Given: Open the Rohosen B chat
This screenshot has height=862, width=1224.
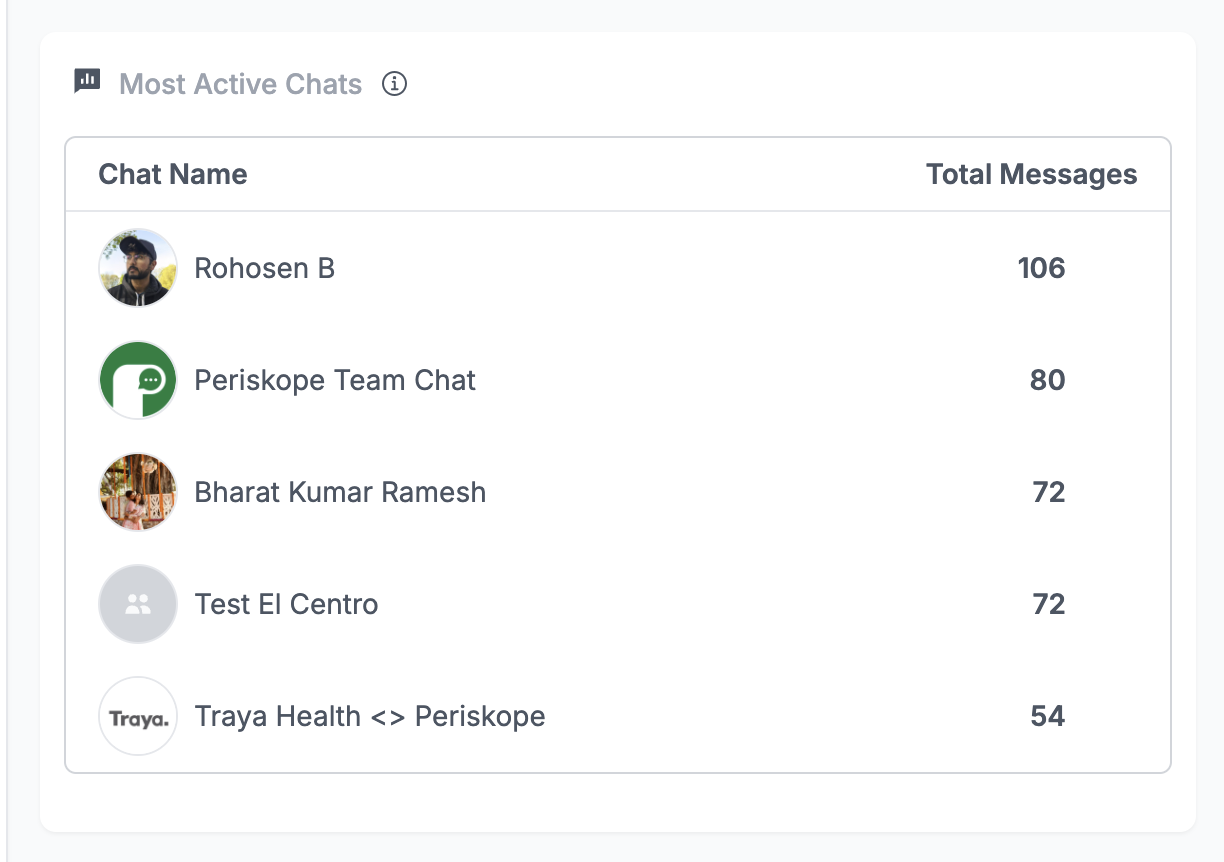Looking at the screenshot, I should pos(264,268).
